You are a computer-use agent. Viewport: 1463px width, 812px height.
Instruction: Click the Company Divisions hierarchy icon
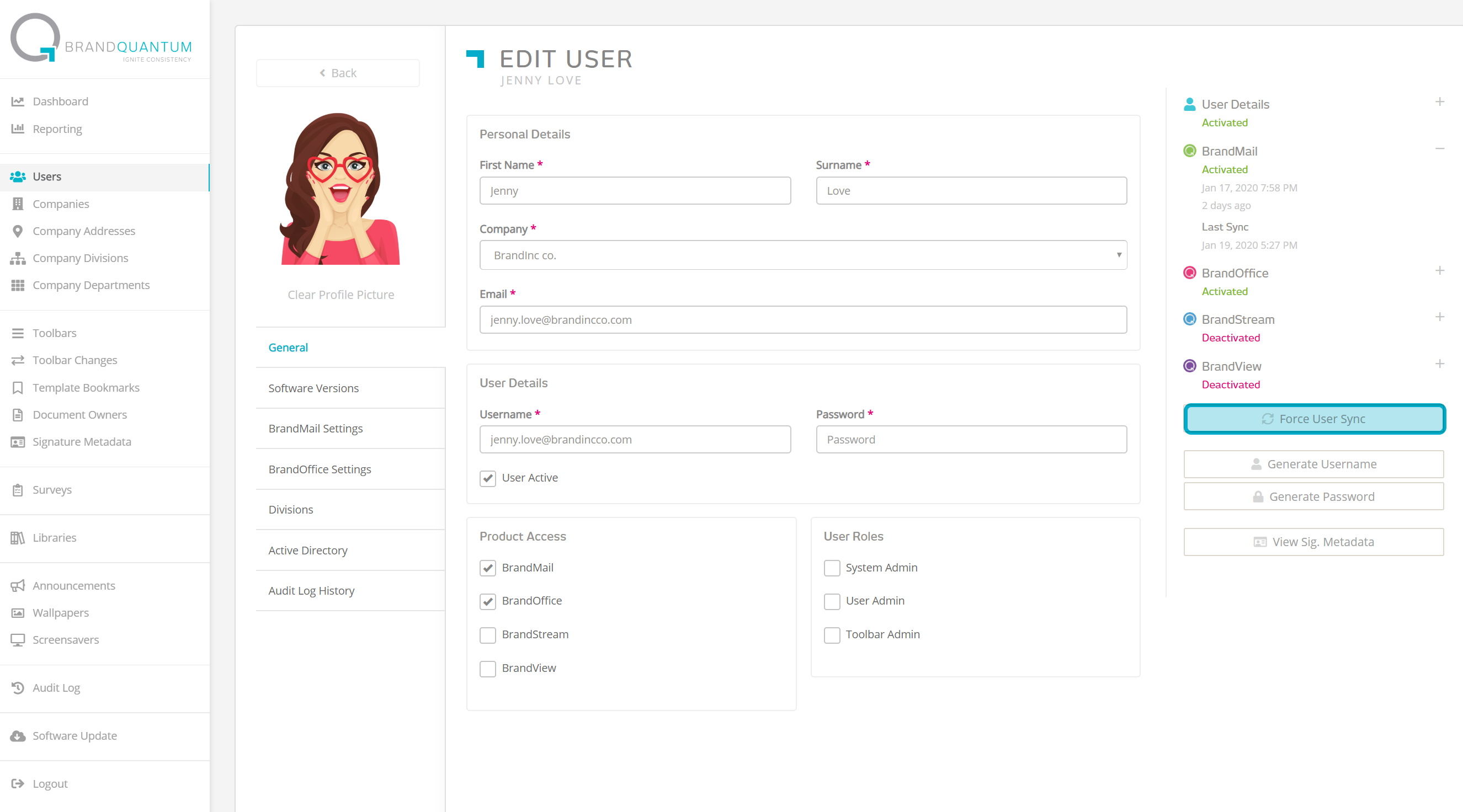18,258
